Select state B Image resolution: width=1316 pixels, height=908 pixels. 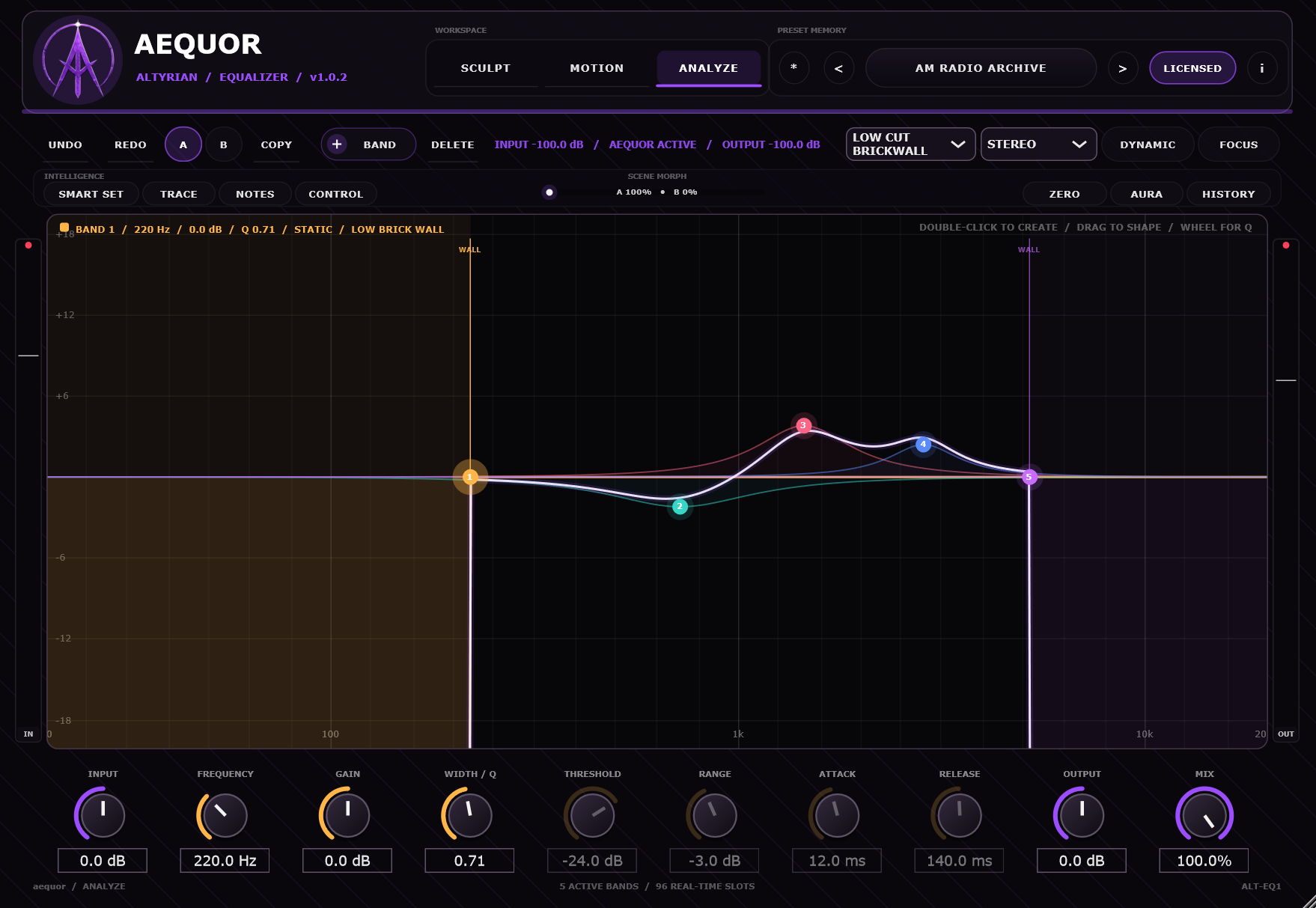tap(224, 144)
